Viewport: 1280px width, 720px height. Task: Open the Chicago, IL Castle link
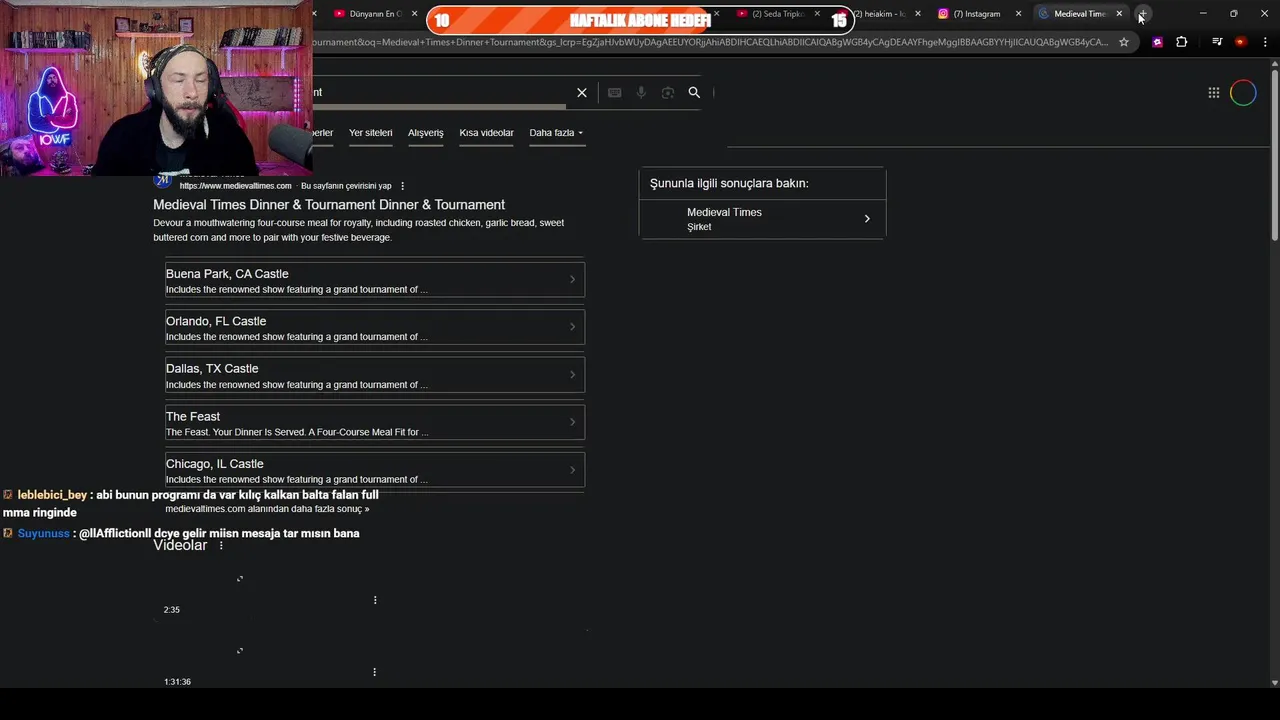click(215, 464)
